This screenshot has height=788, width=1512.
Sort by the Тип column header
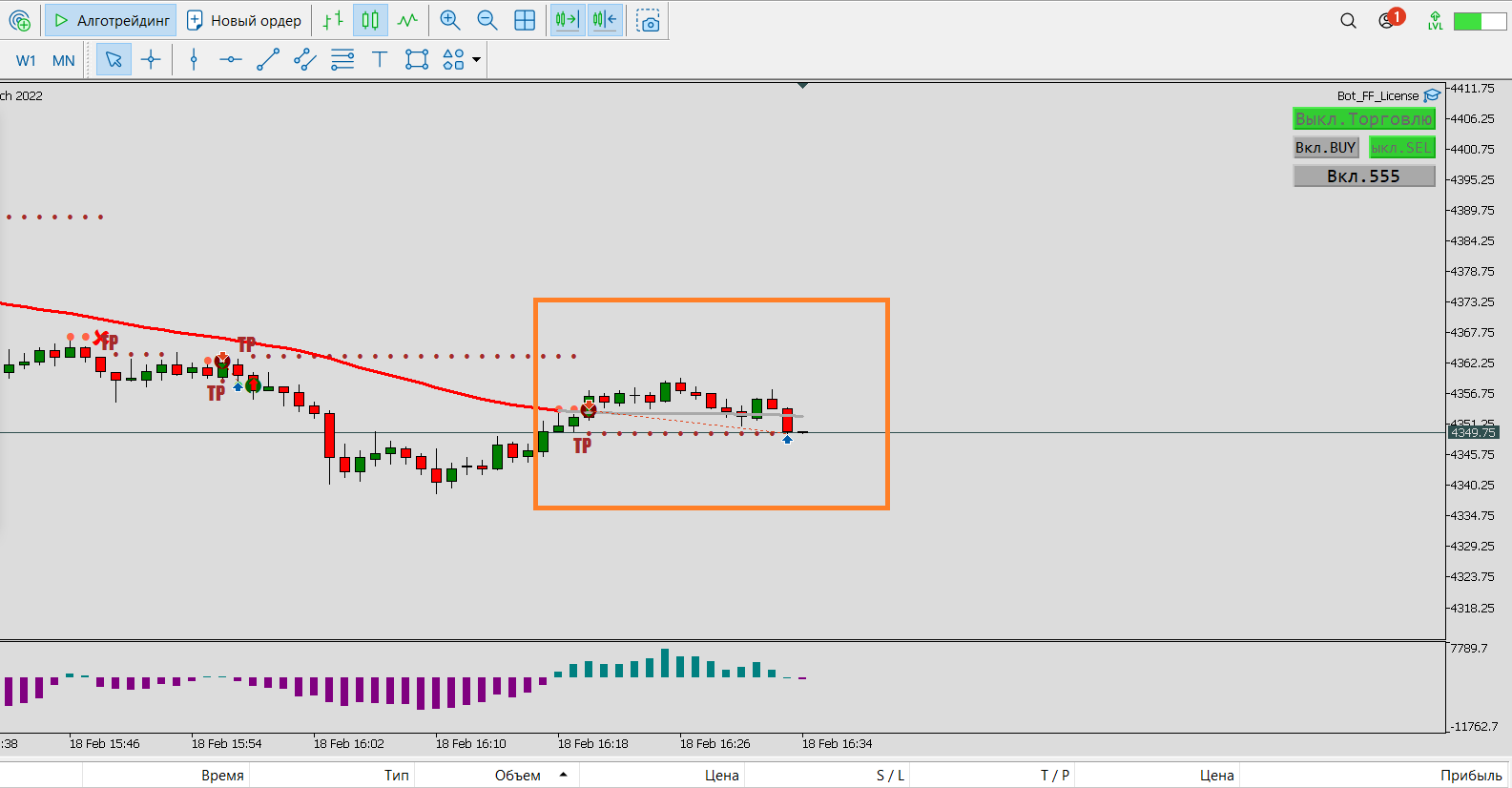tap(397, 776)
